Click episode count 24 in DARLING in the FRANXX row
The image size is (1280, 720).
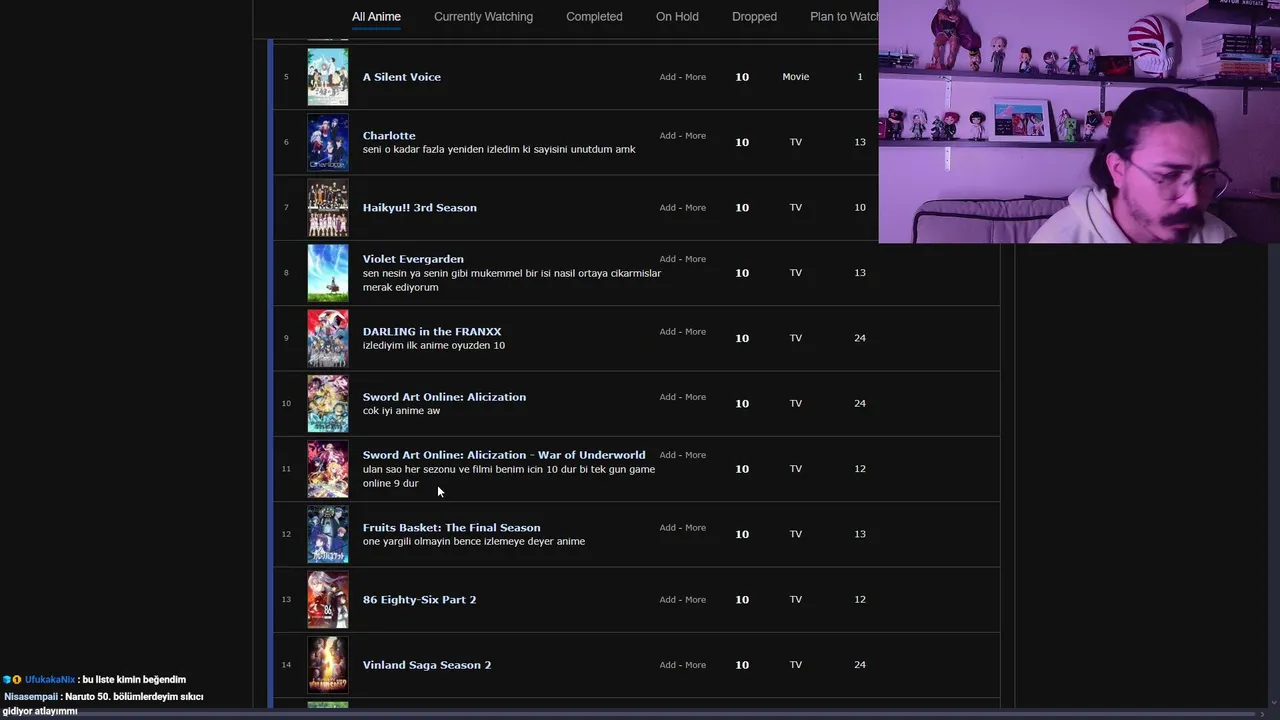click(x=860, y=338)
